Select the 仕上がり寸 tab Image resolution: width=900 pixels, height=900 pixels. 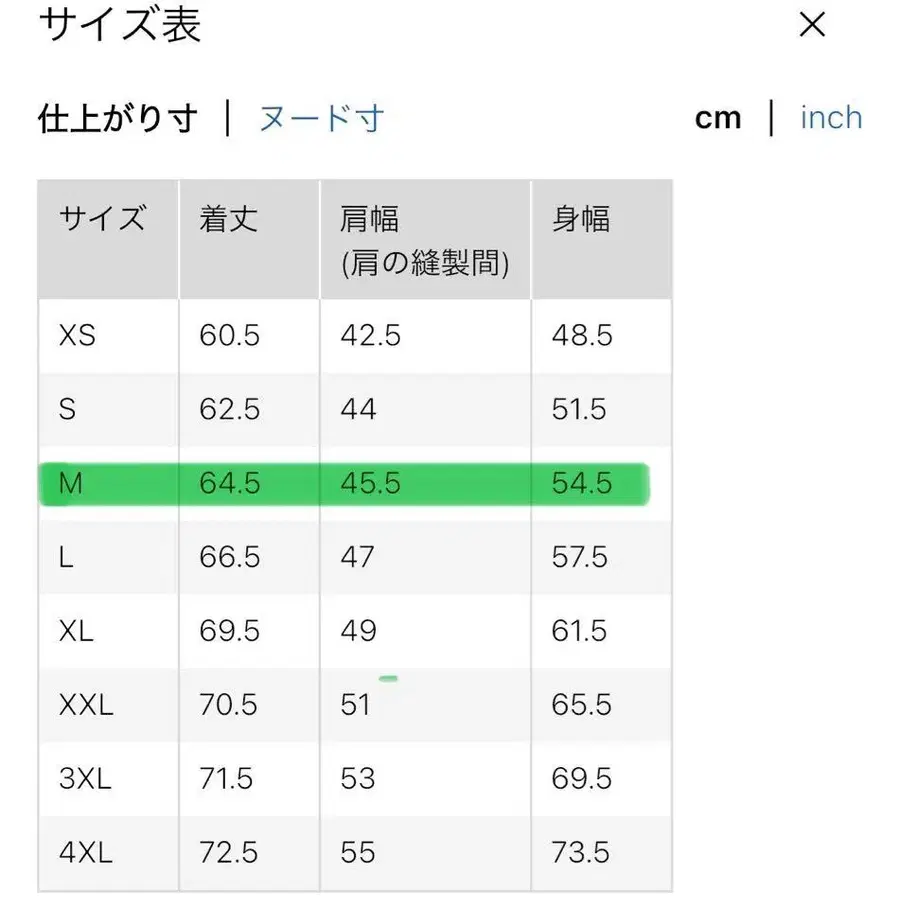point(119,118)
